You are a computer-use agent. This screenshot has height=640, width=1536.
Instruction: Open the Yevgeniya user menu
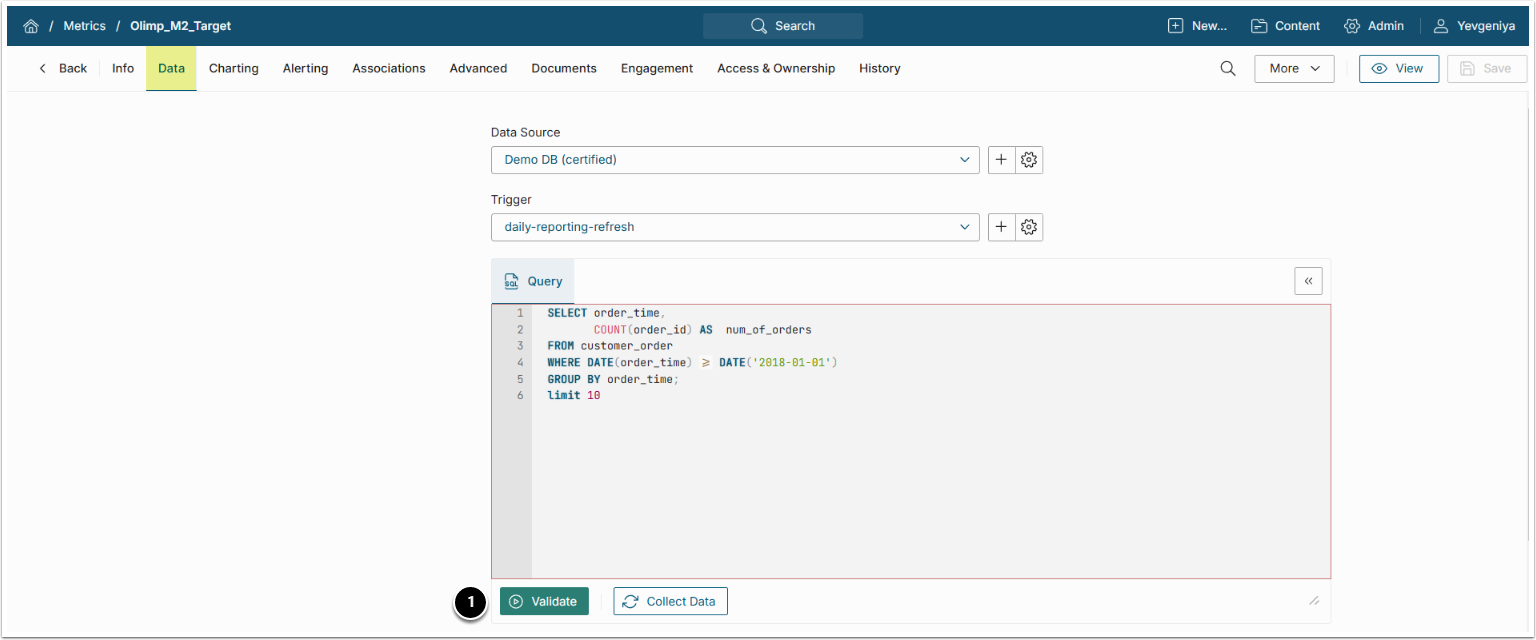(x=1474, y=26)
